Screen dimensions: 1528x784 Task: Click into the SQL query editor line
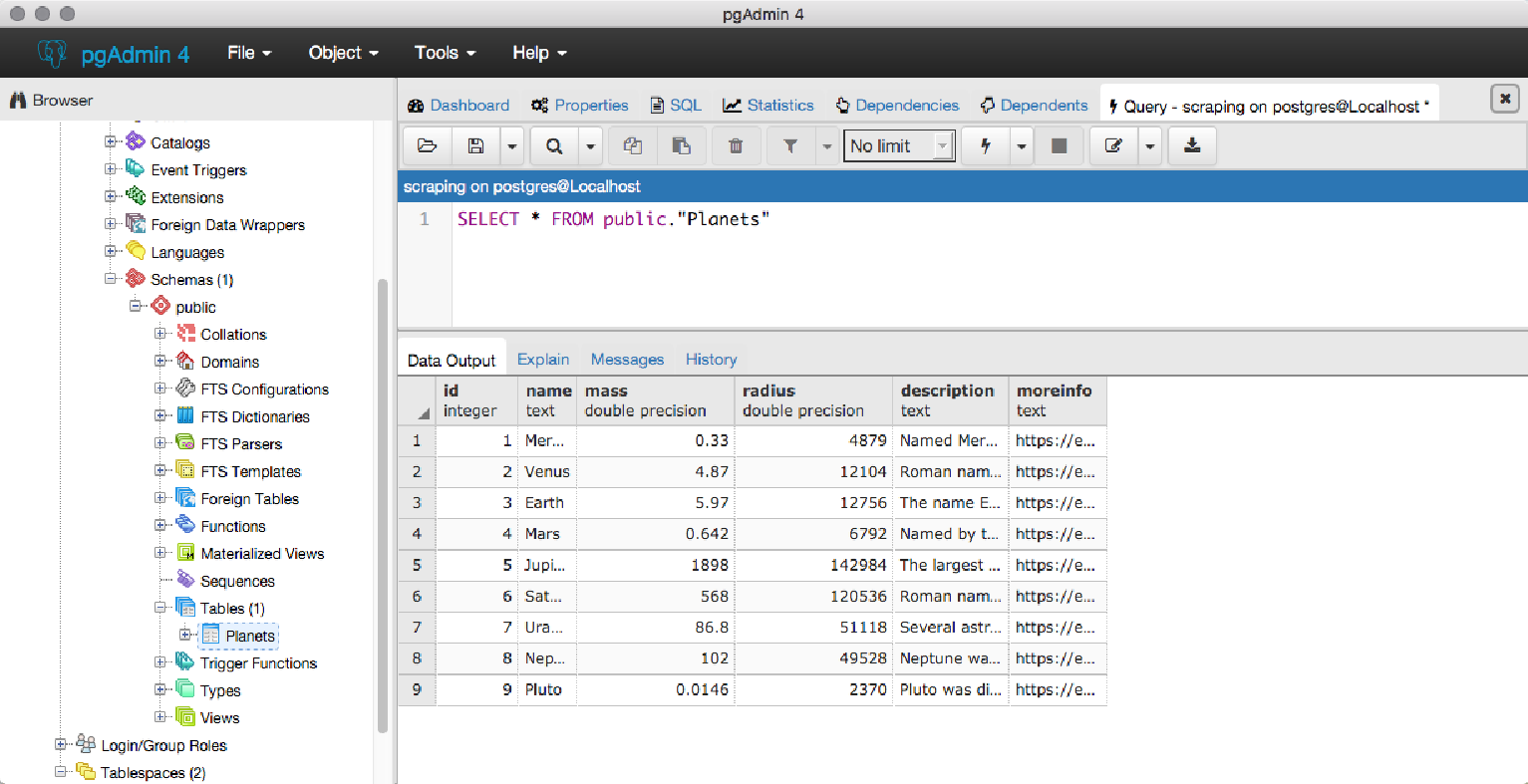pyautogui.click(x=613, y=219)
